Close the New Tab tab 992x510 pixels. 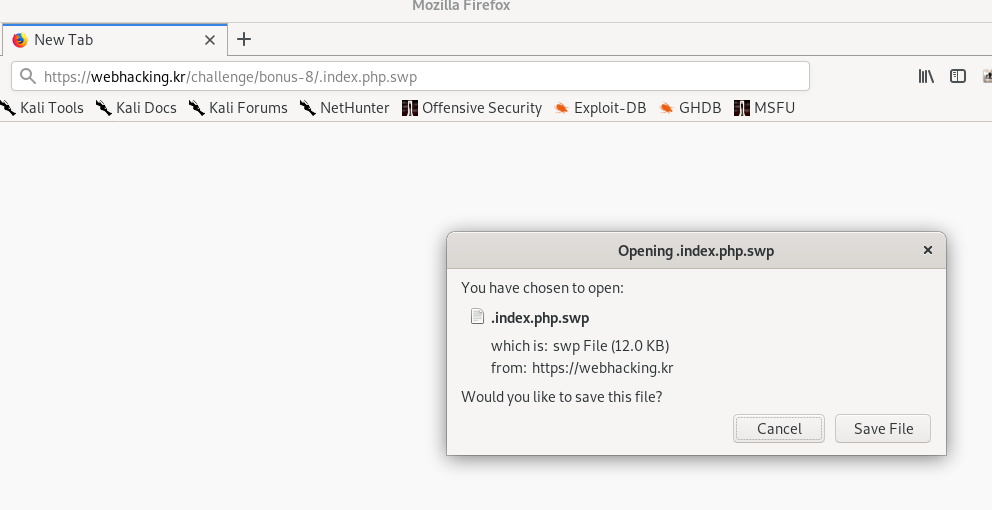pyautogui.click(x=210, y=40)
